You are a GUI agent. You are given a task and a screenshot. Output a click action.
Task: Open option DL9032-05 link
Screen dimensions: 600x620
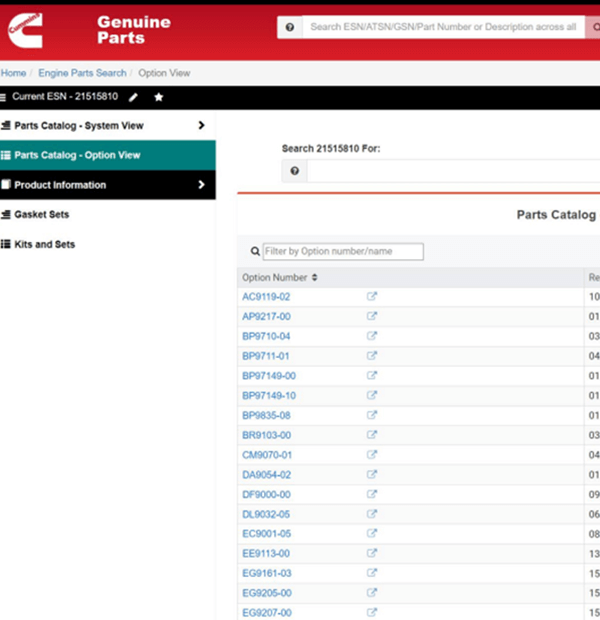[266, 514]
